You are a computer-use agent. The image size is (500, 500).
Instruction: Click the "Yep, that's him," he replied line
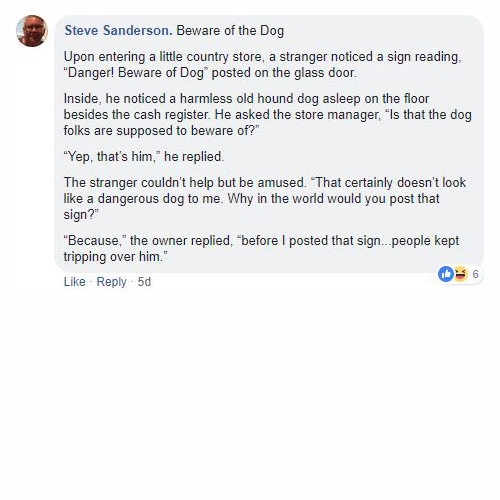(144, 157)
